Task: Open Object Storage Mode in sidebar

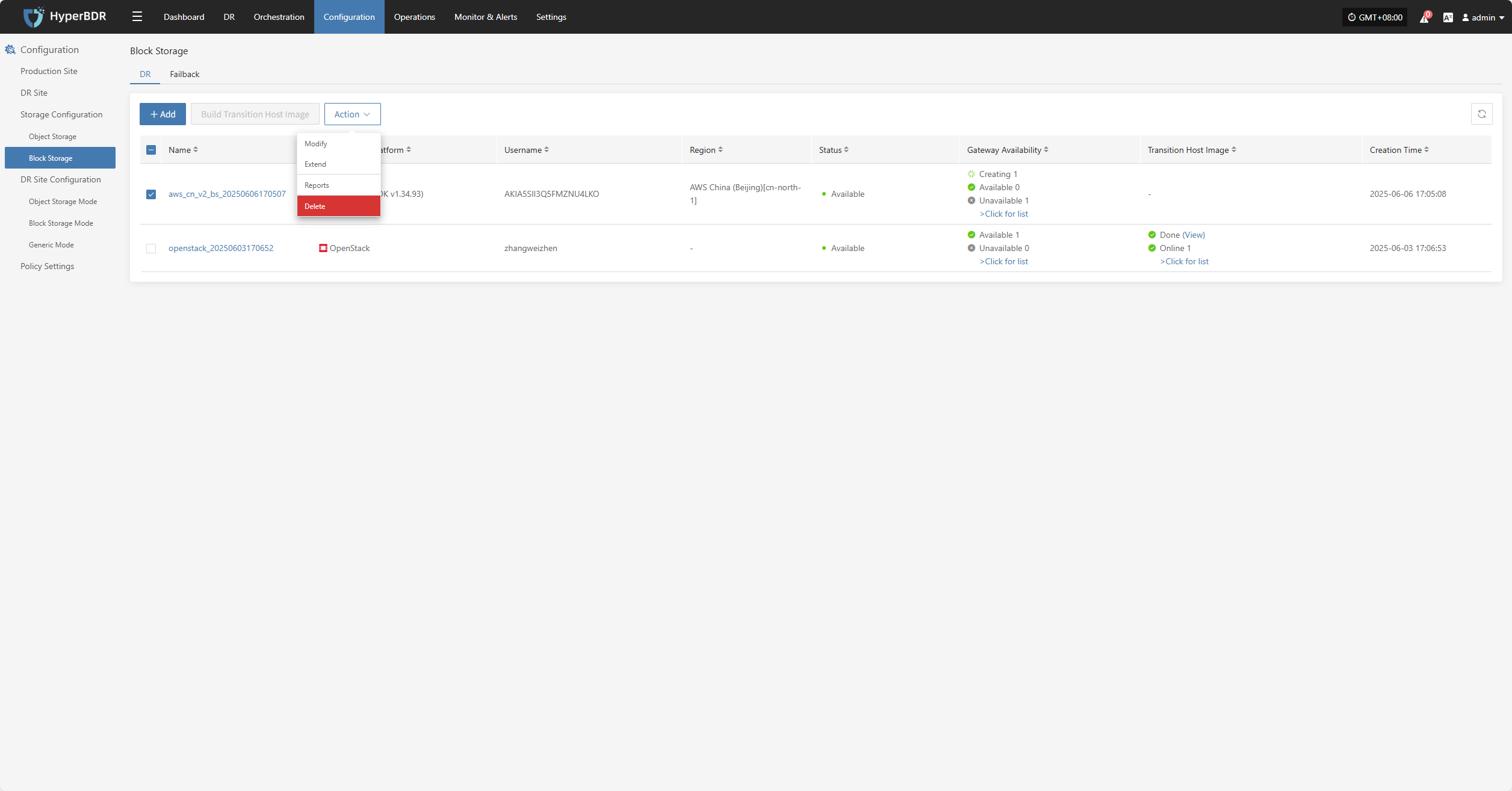Action: [63, 202]
